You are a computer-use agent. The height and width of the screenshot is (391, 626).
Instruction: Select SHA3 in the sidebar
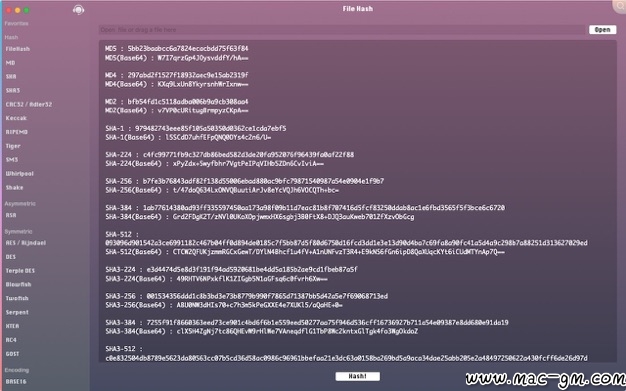[13, 90]
